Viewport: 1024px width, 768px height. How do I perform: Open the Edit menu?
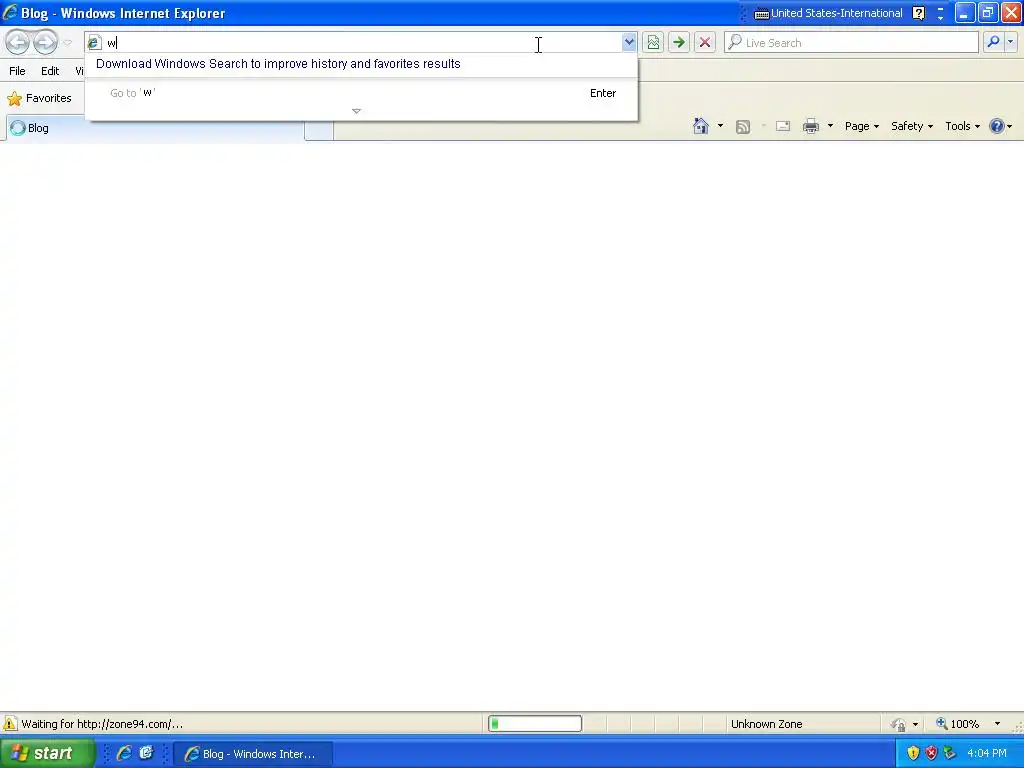click(x=50, y=71)
